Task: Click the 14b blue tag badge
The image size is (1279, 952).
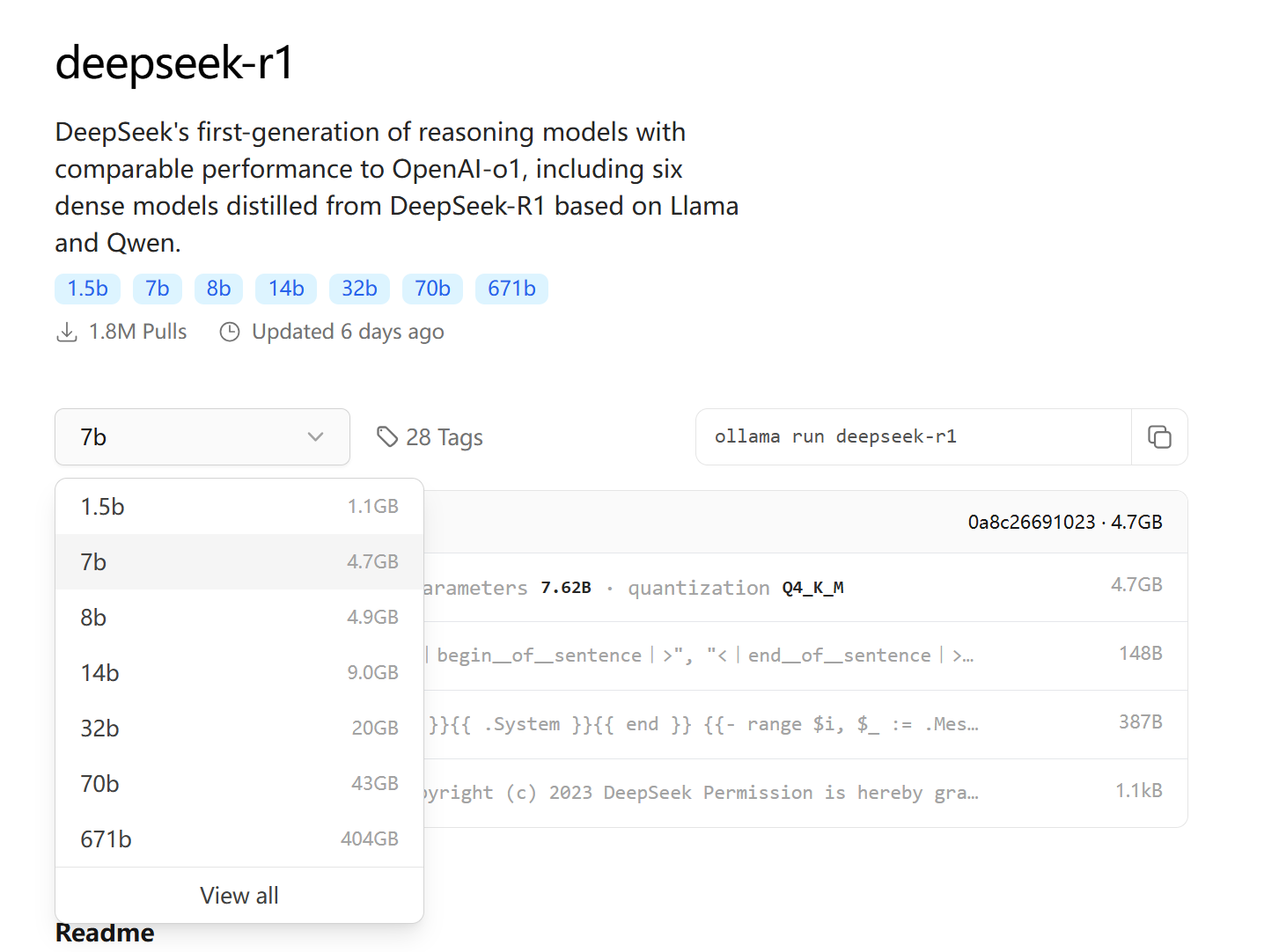Action: point(286,289)
